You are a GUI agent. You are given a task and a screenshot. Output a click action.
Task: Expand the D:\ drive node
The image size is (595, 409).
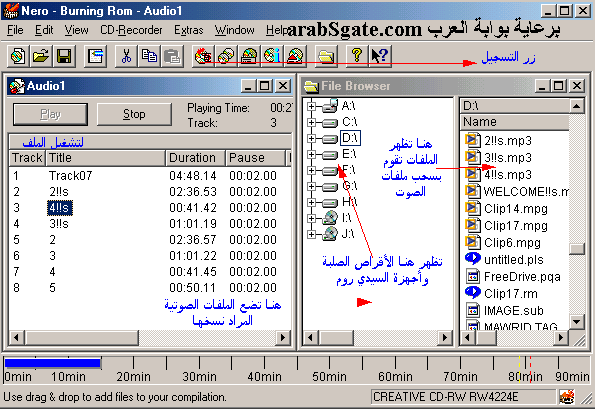[x=311, y=138]
